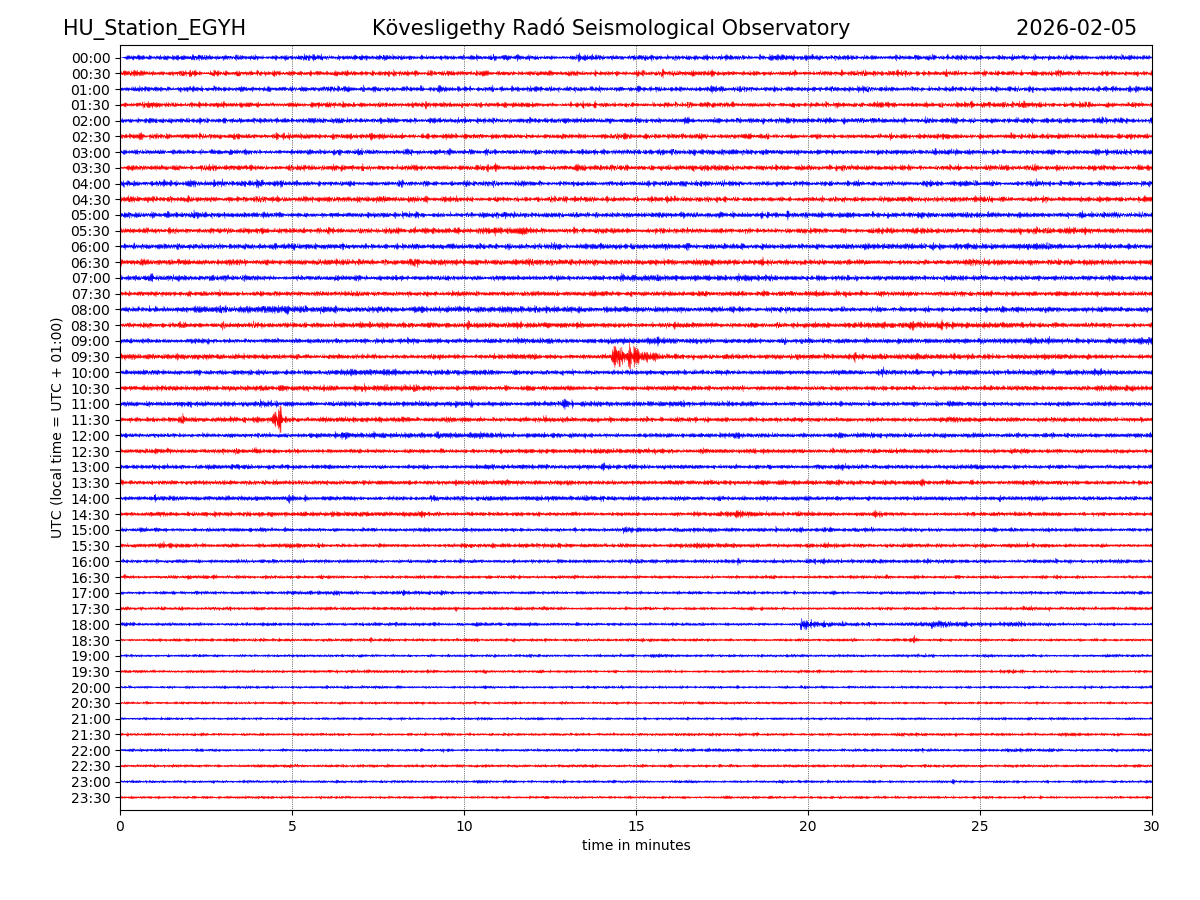The image size is (1200, 900).
Task: Click the small blip on the 11:00 trace
Action: click(x=565, y=404)
